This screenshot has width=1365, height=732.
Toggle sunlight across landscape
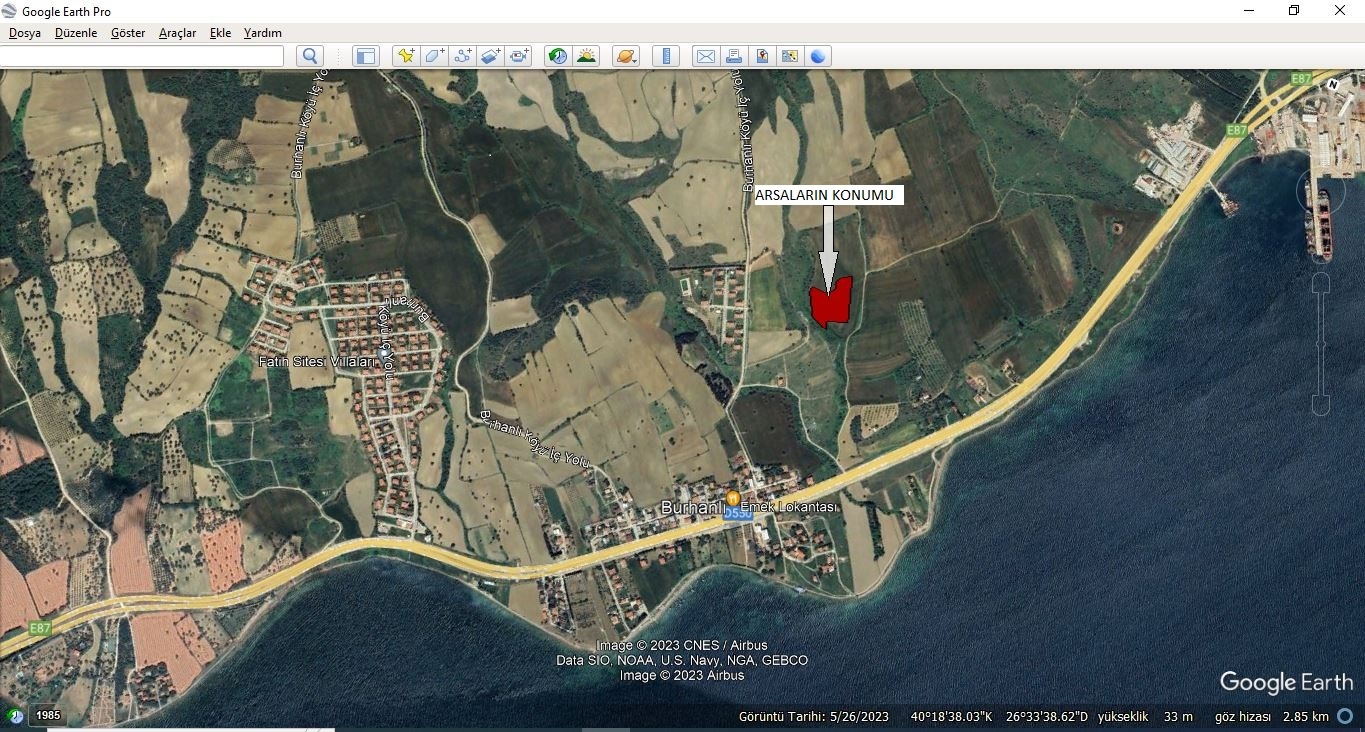click(586, 56)
